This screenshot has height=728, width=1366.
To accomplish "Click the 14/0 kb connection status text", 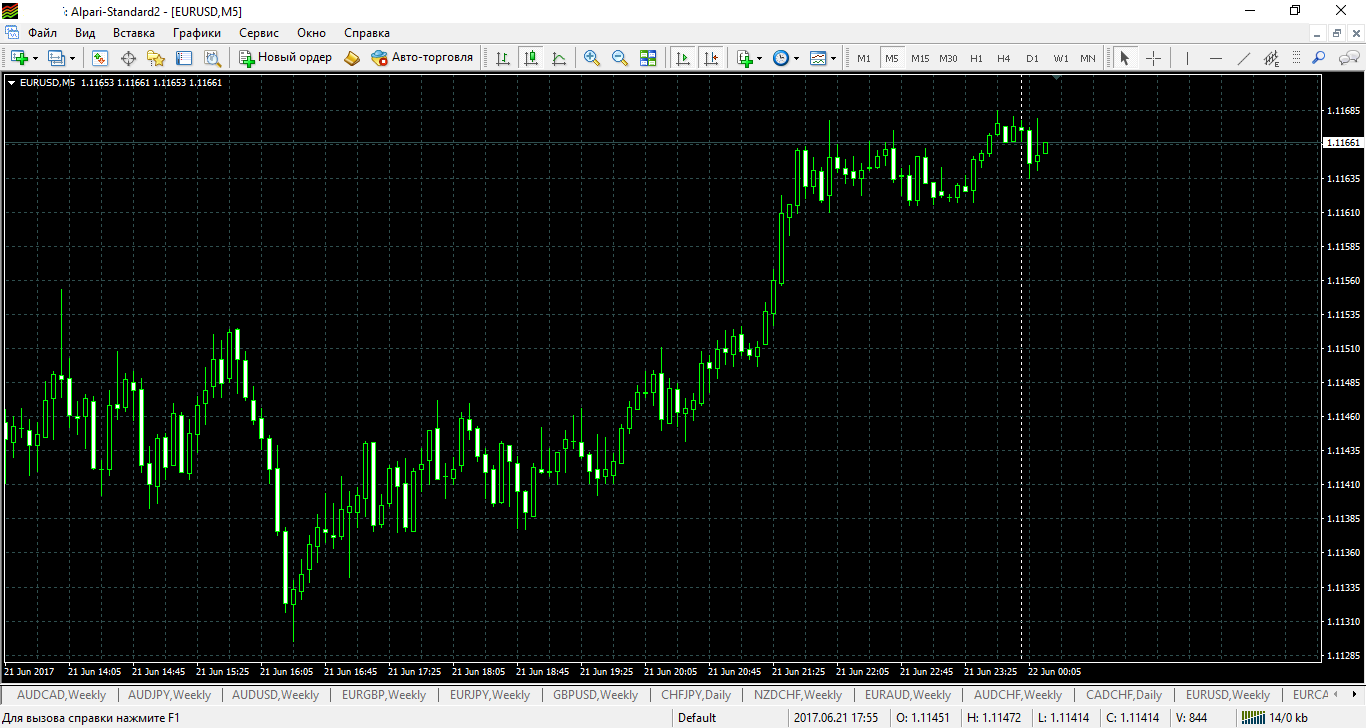I will point(1288,717).
